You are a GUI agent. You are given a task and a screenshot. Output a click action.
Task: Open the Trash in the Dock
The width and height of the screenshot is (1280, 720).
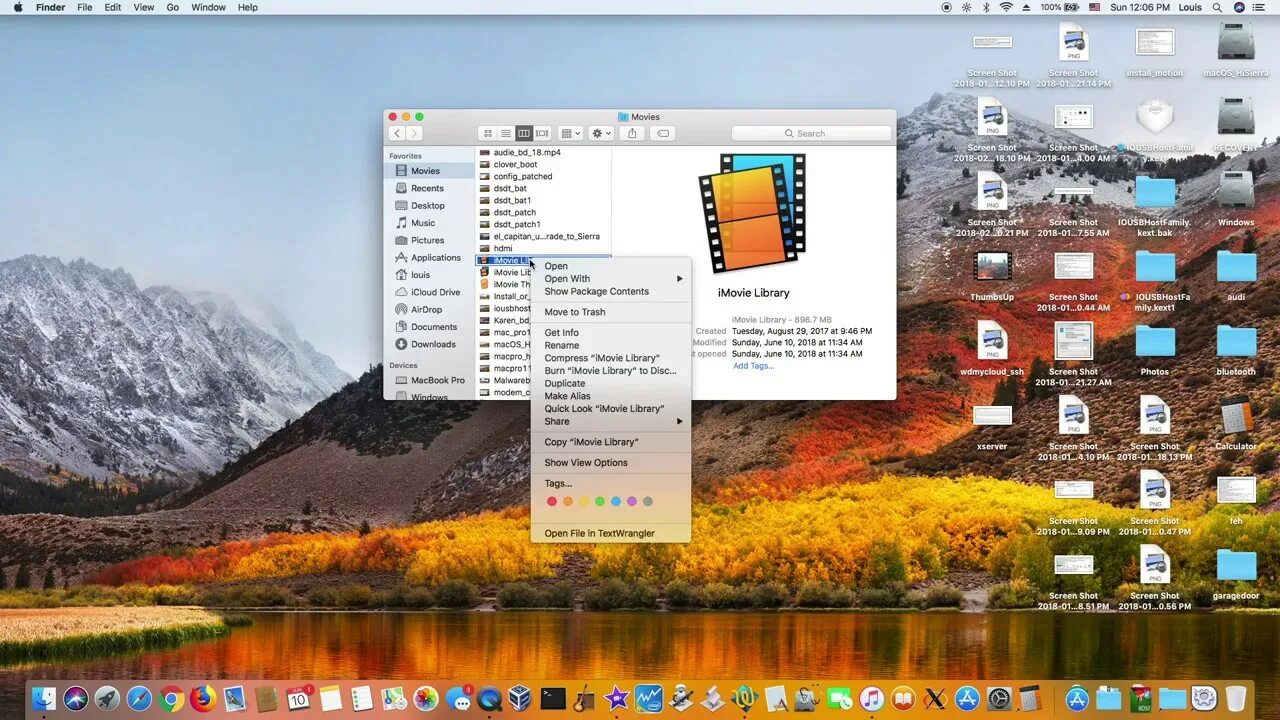[x=1236, y=698]
